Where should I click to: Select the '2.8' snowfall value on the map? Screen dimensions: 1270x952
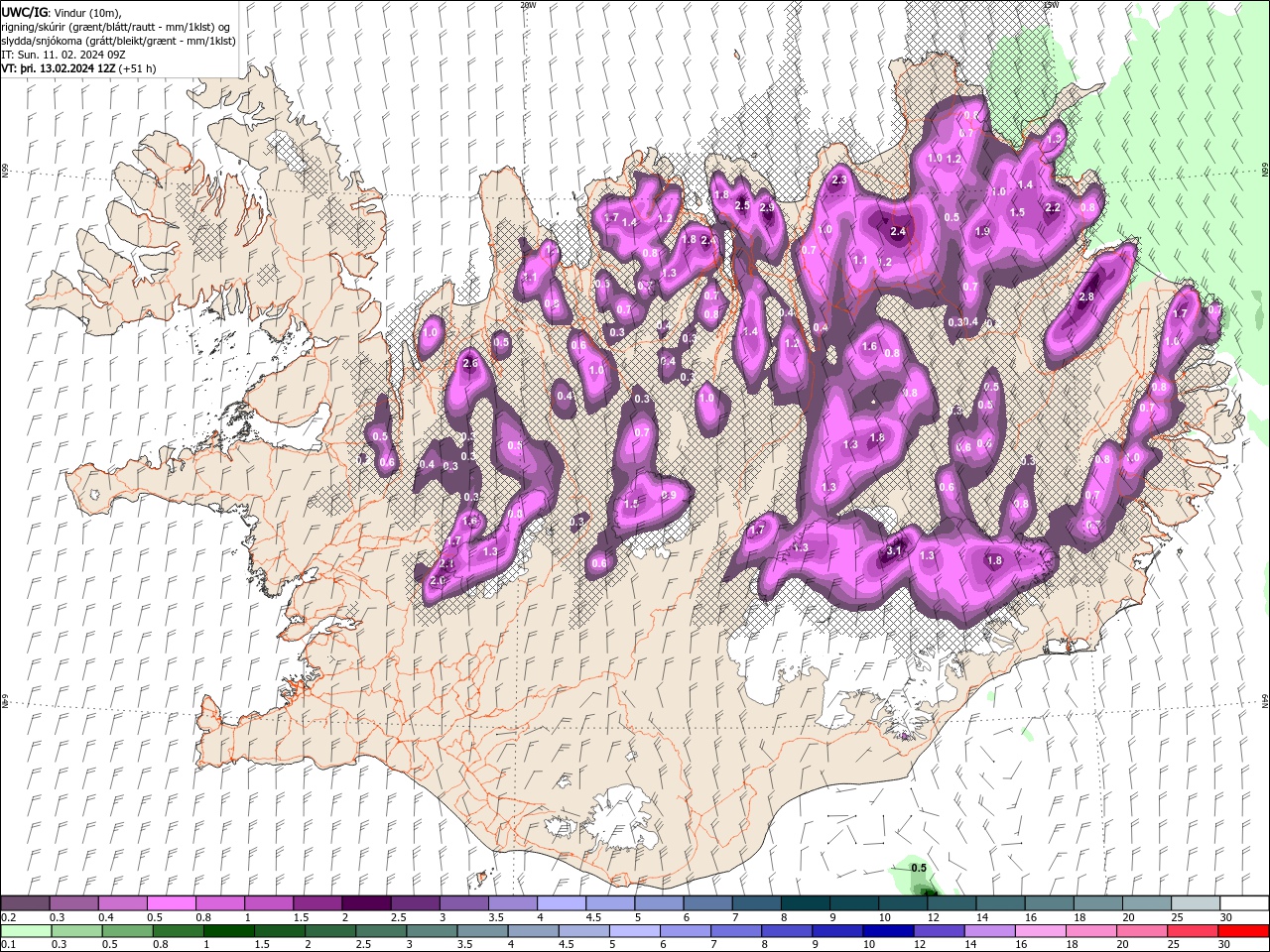tap(1085, 297)
